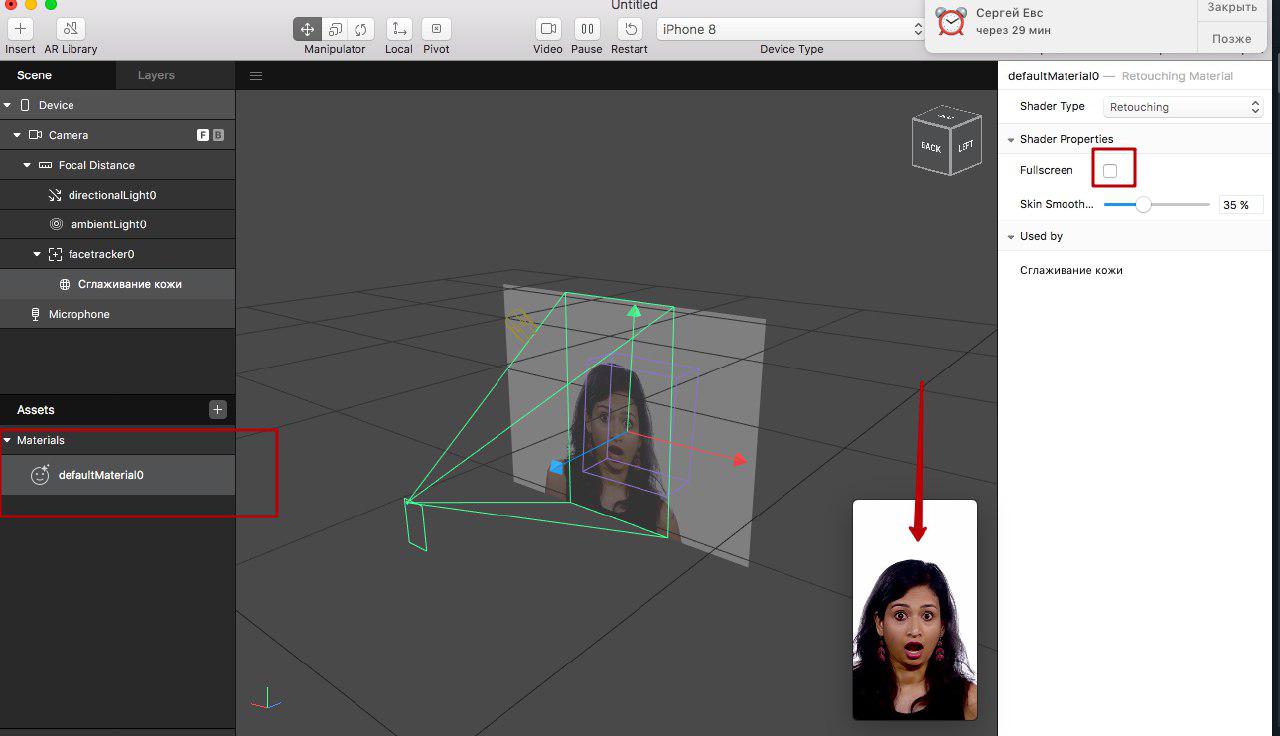Add a new asset with plus
Viewport: 1280px width, 736px height.
click(218, 409)
